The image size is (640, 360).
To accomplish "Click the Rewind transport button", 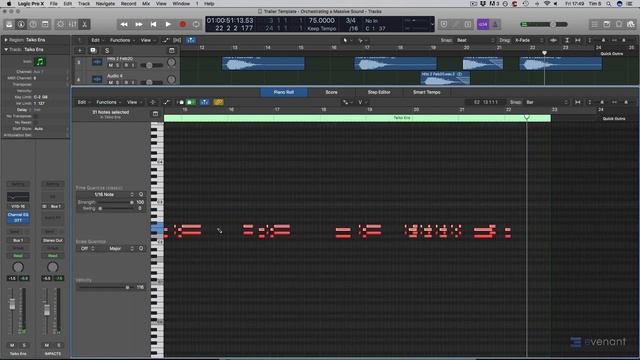I will (x=124, y=24).
